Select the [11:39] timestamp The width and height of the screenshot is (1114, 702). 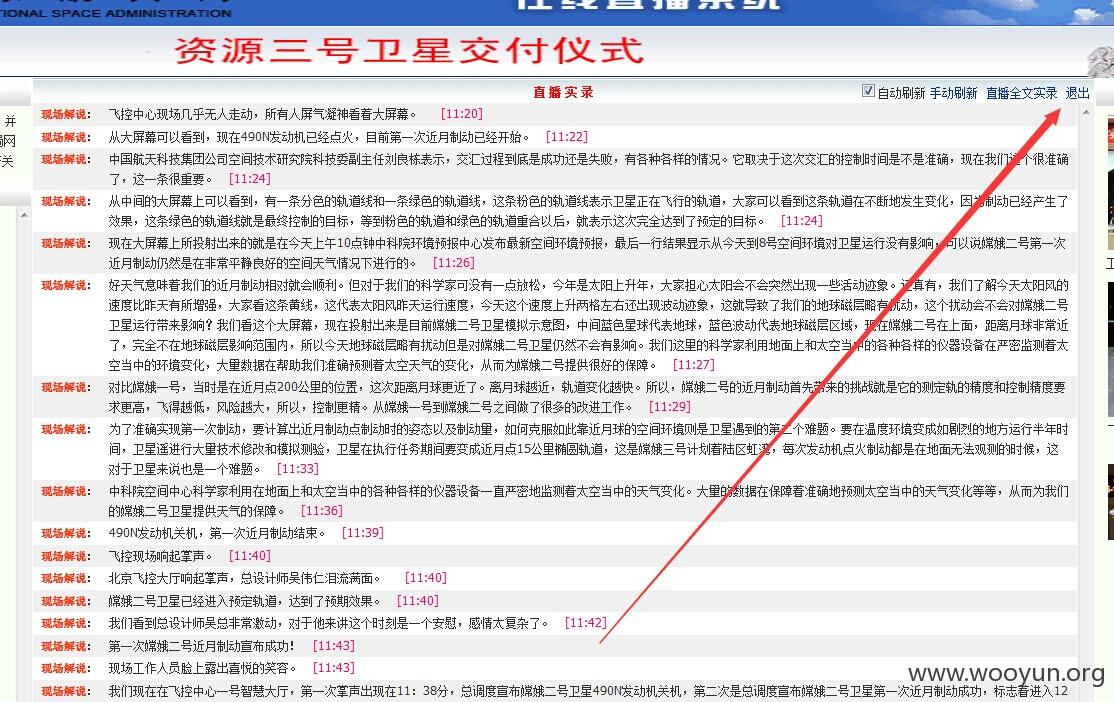363,533
